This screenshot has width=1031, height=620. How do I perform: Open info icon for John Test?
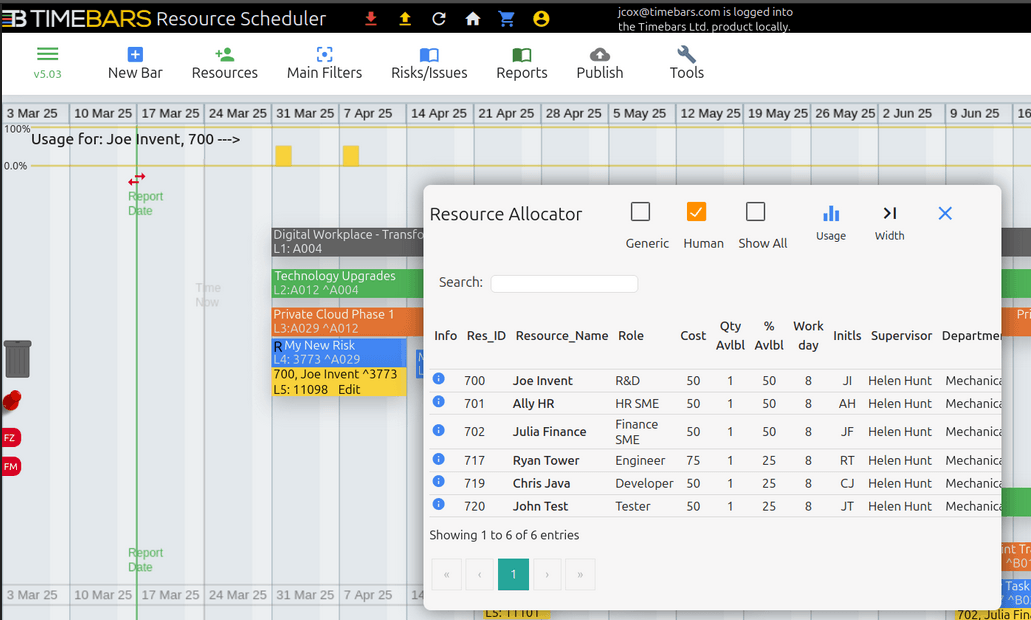(x=439, y=504)
